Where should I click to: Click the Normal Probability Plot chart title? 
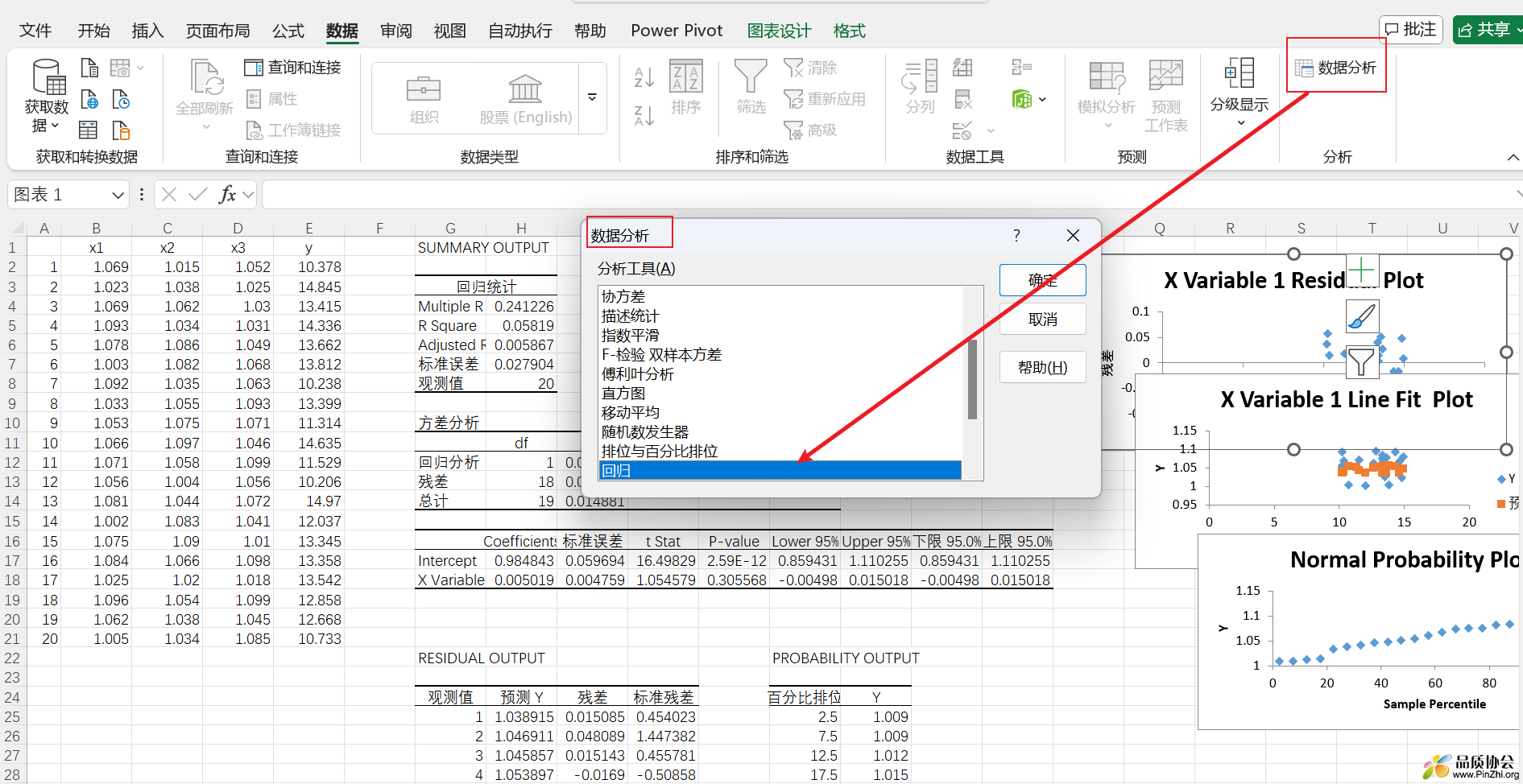coord(1405,559)
